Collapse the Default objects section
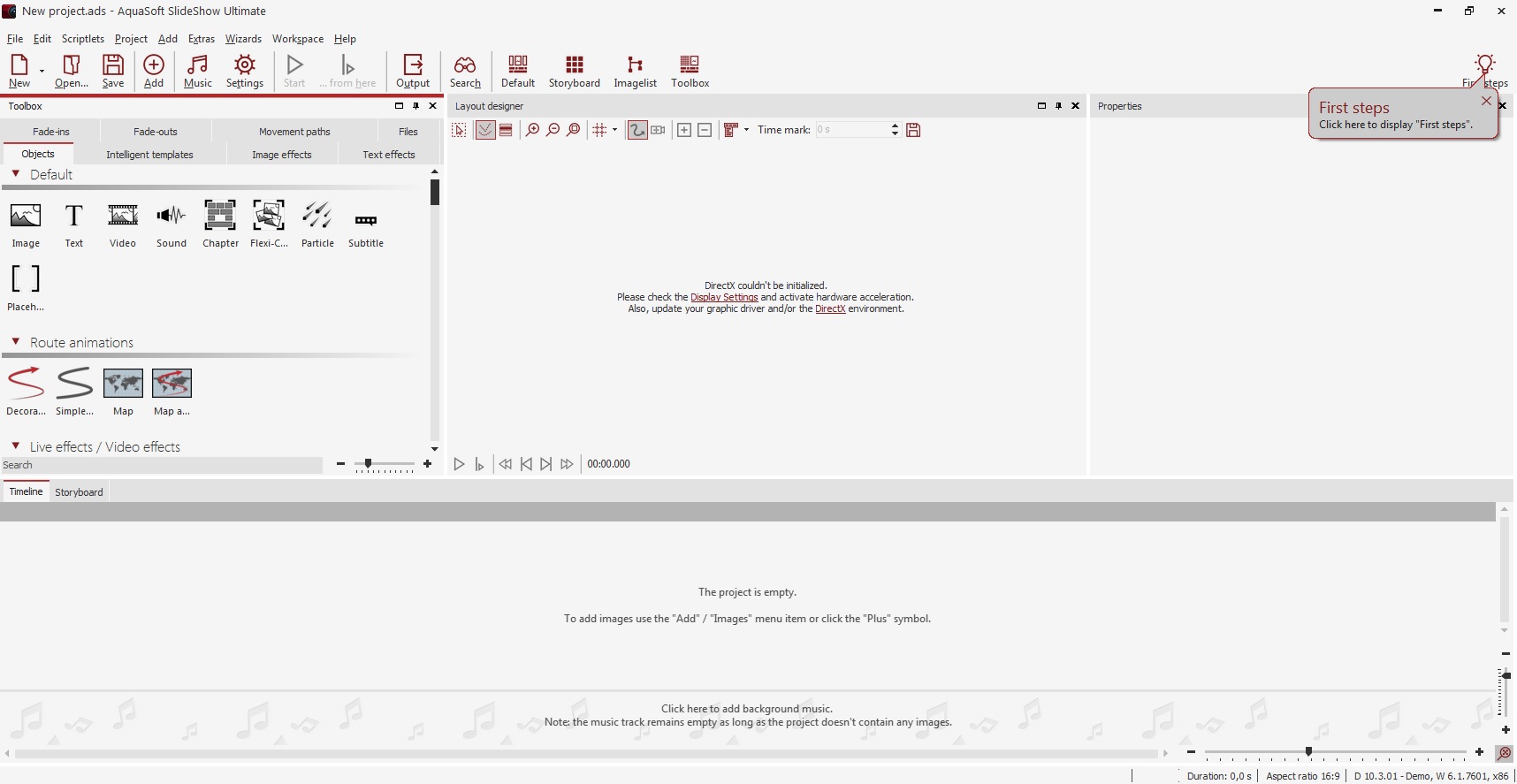 pyautogui.click(x=15, y=174)
